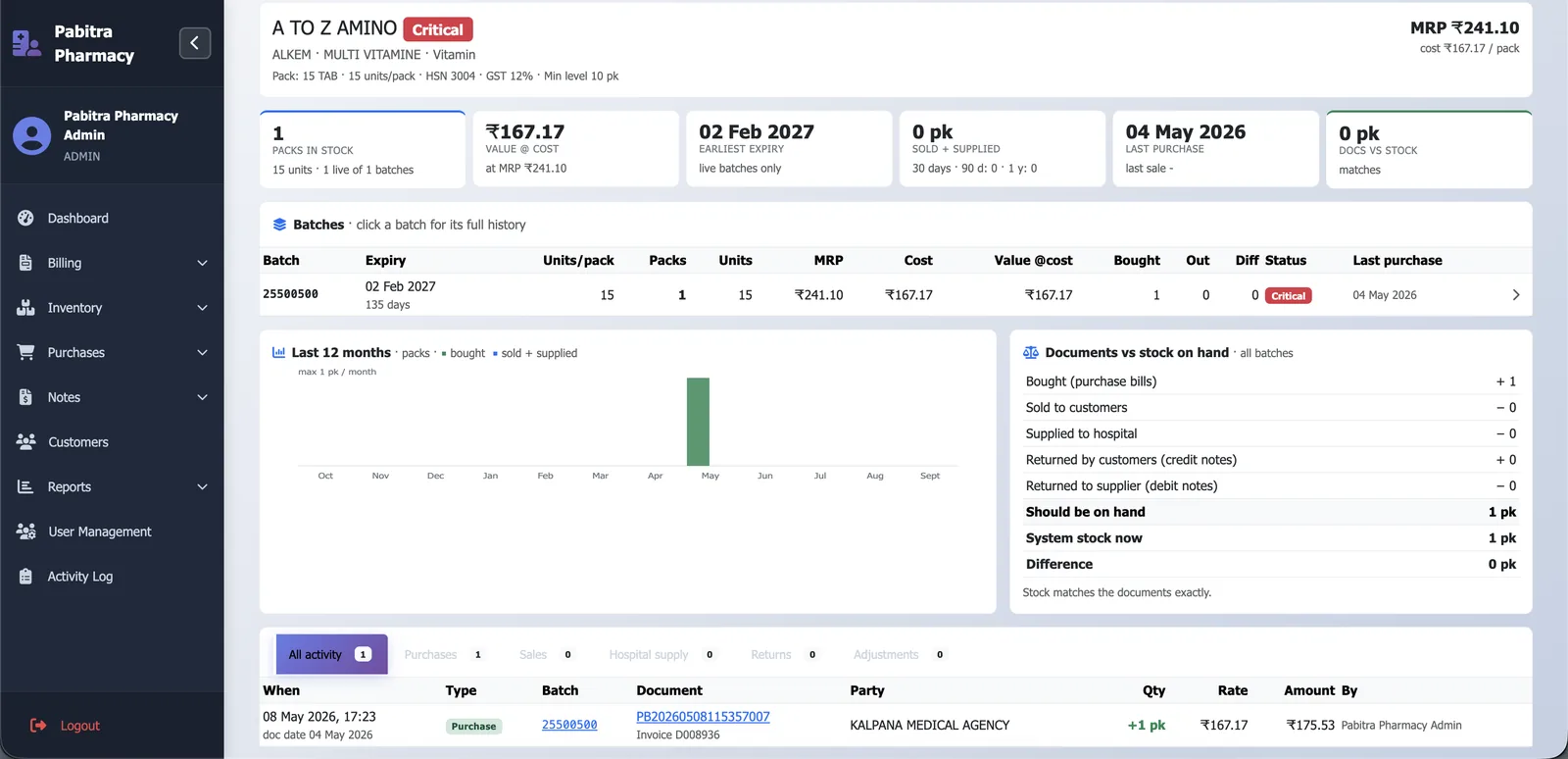1568x759 pixels.
Task: Click the Customers people icon
Action: (x=25, y=441)
